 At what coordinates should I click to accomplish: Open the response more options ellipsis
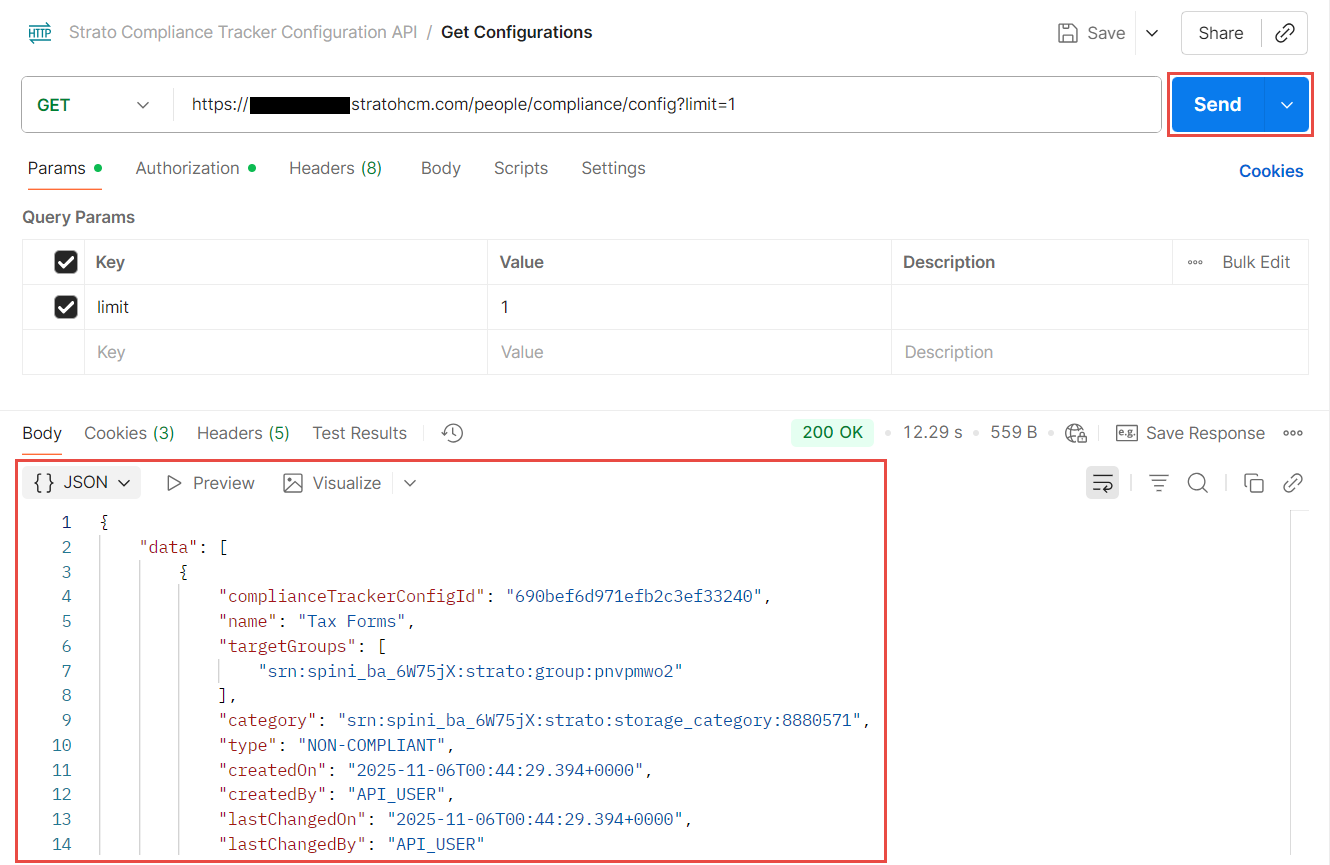point(1293,433)
